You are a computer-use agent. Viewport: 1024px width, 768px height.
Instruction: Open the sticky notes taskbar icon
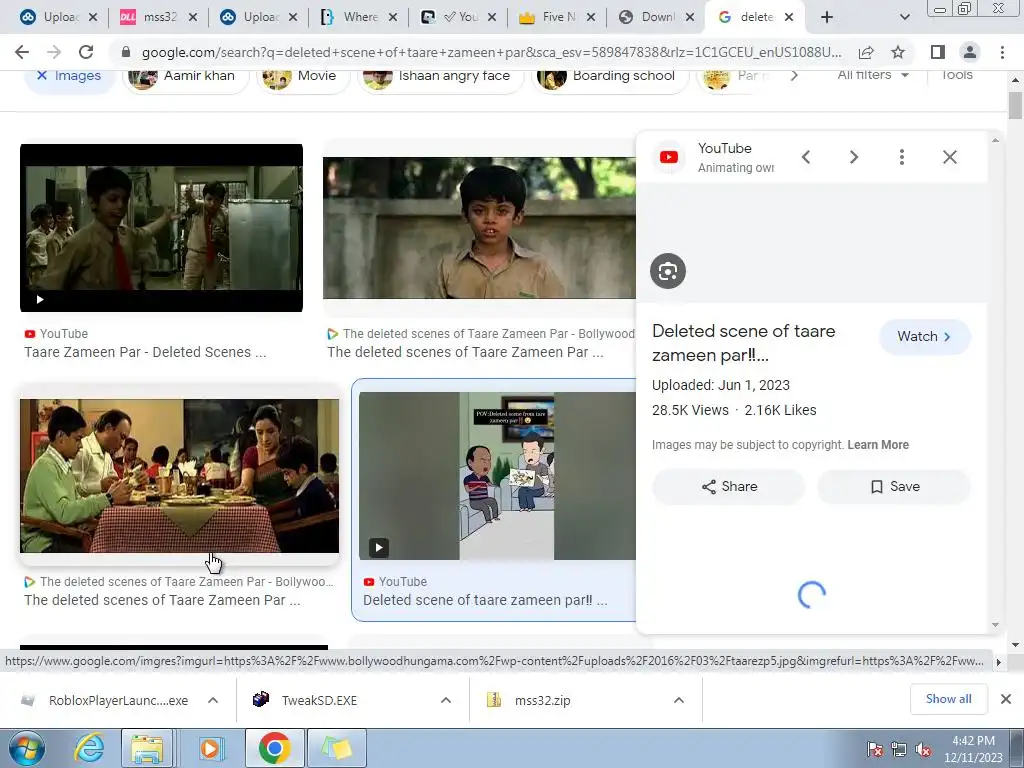pyautogui.click(x=337, y=749)
